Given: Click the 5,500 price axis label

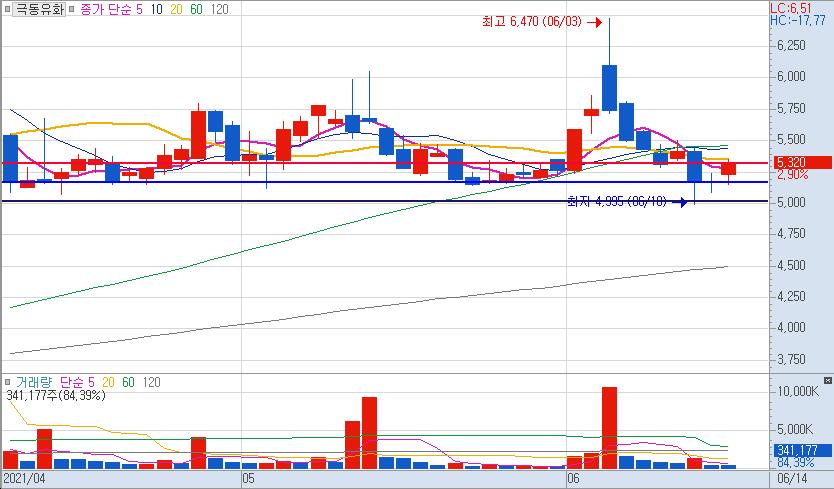Looking at the screenshot, I should (x=791, y=140).
